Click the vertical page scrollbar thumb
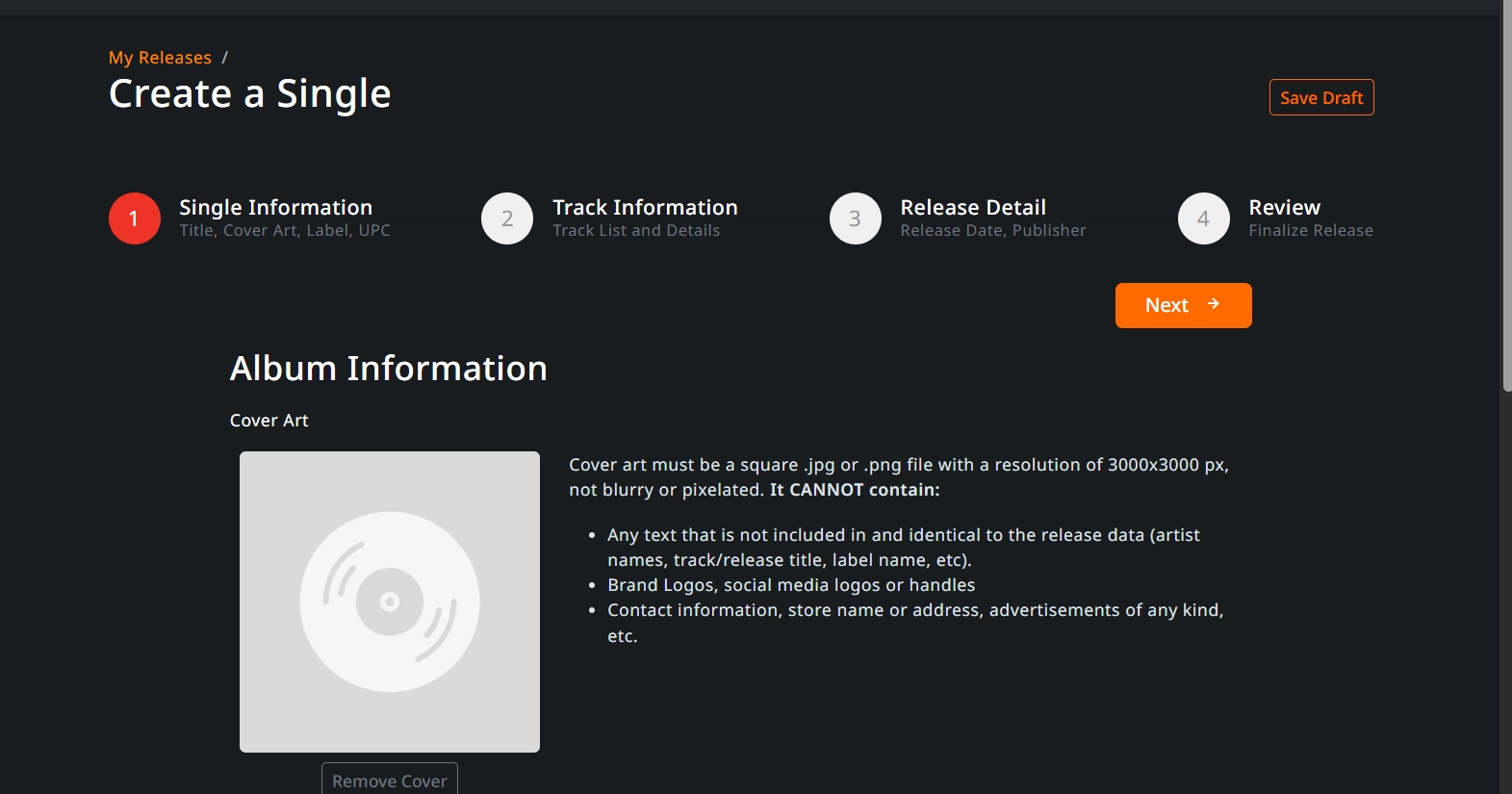The height and width of the screenshot is (794, 1512). point(1505,192)
